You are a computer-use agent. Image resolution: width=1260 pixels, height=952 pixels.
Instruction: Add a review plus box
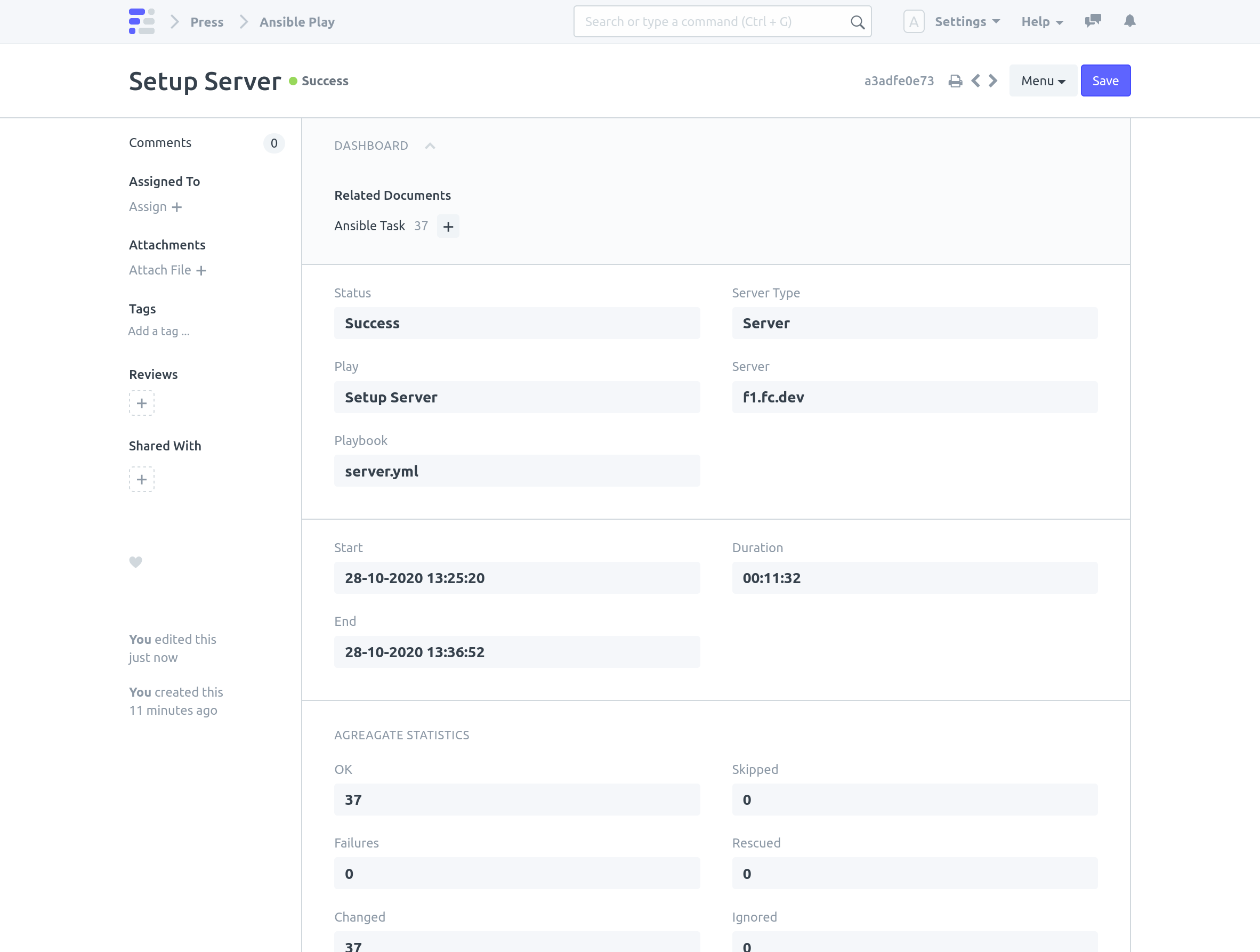point(141,403)
